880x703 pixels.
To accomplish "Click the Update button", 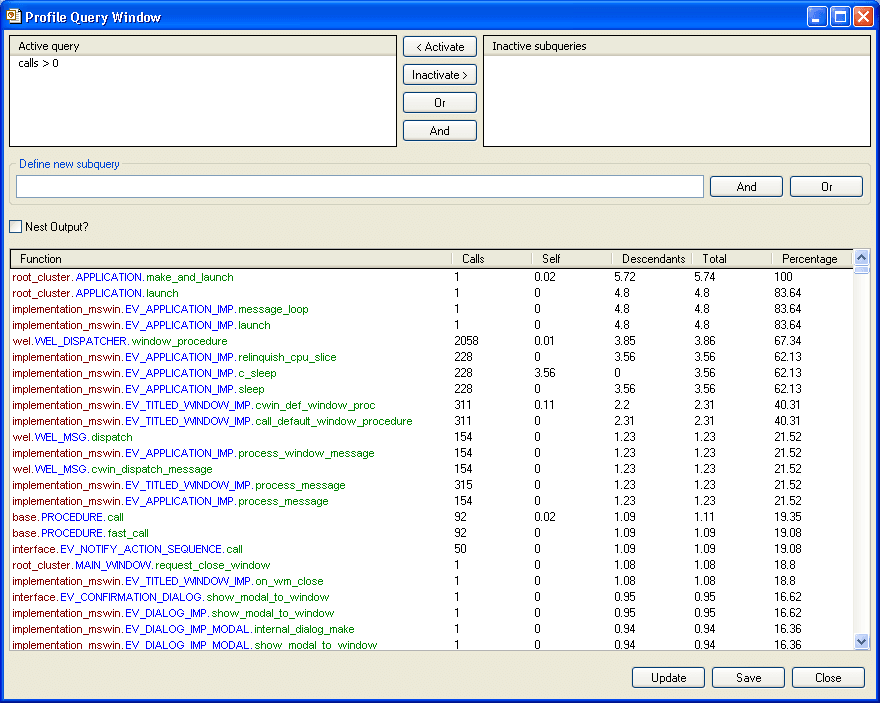I will (668, 678).
